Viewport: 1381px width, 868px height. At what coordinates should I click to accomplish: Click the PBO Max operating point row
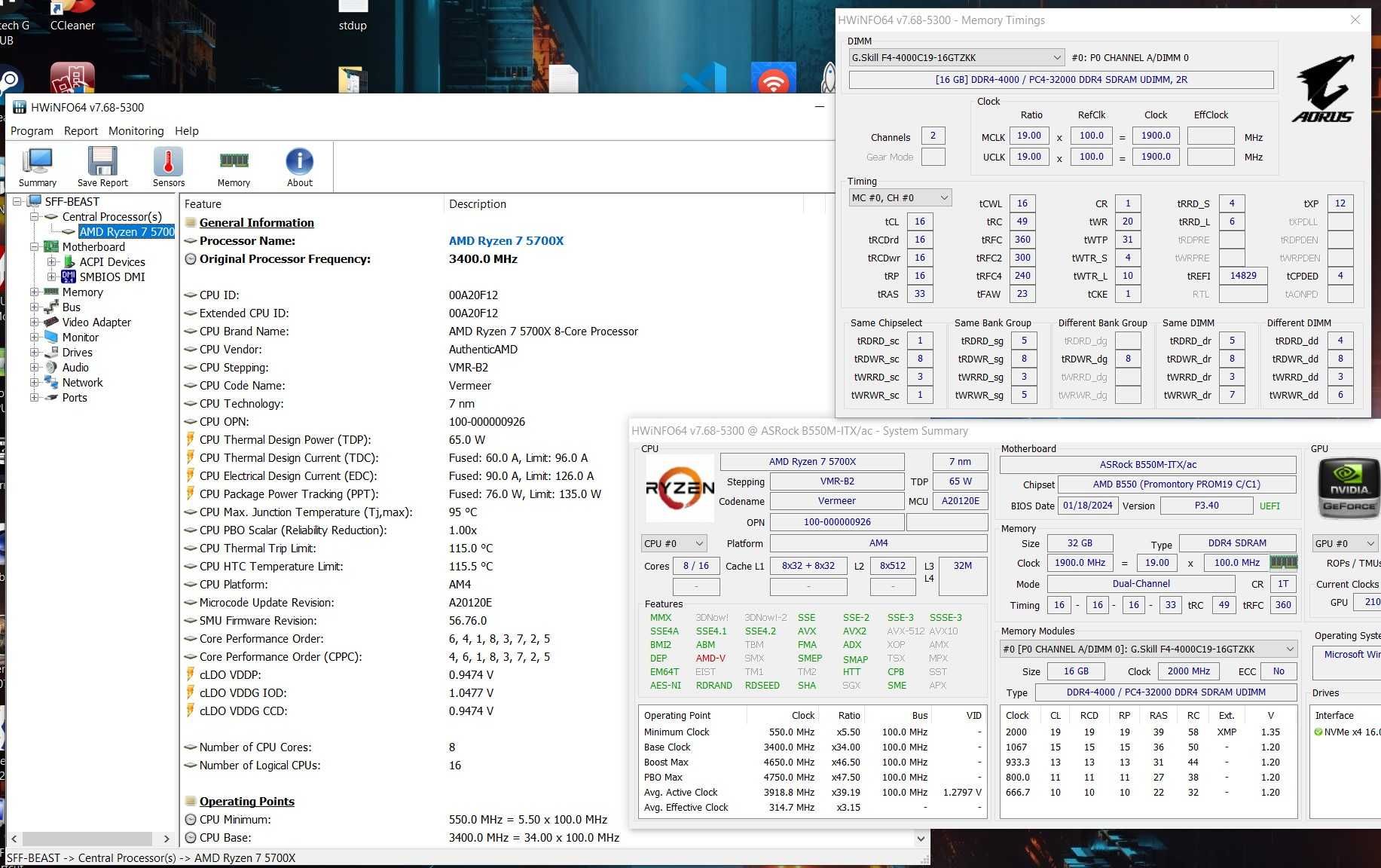(x=812, y=777)
